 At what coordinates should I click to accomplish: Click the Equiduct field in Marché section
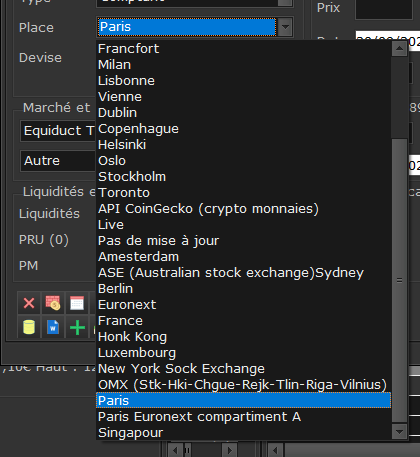click(58, 131)
